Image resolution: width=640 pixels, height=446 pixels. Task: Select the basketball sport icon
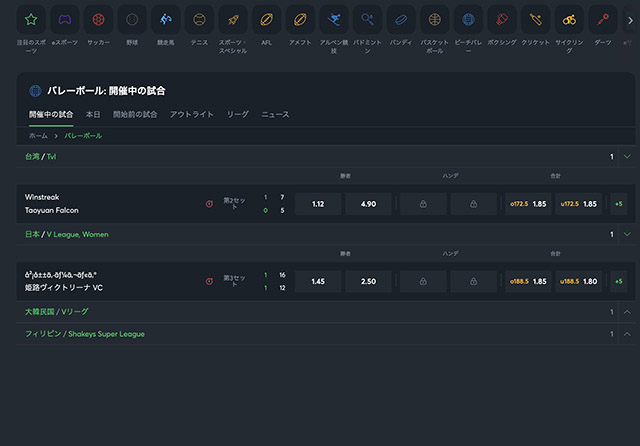coord(433,19)
